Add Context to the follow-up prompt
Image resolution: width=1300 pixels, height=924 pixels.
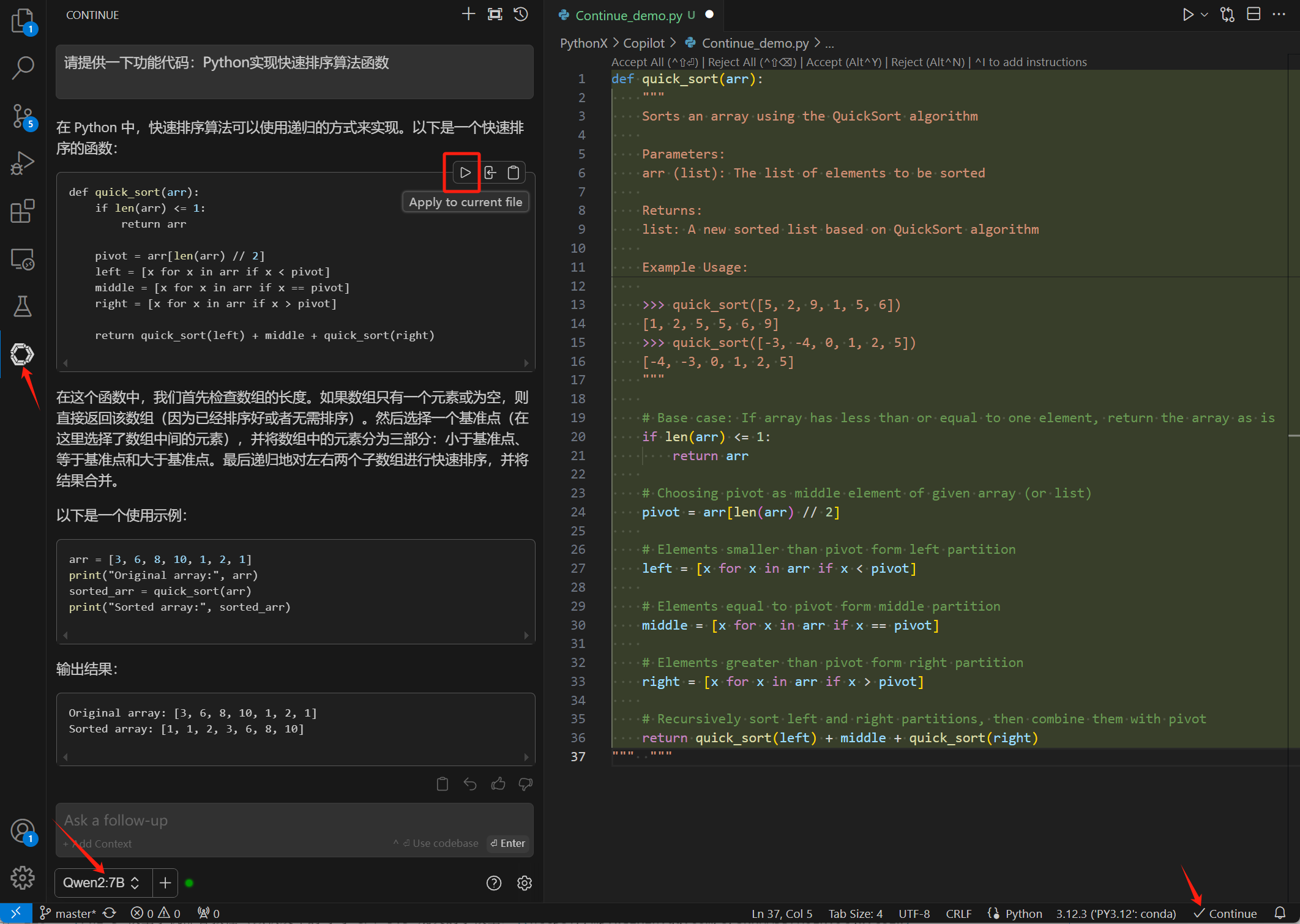coord(98,844)
